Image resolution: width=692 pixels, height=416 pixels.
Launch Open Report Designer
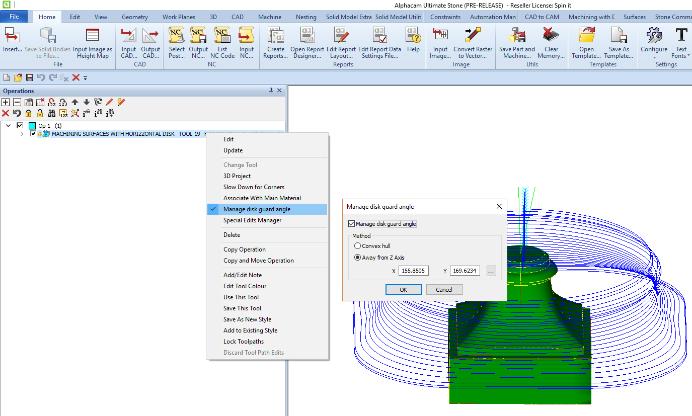[x=307, y=43]
